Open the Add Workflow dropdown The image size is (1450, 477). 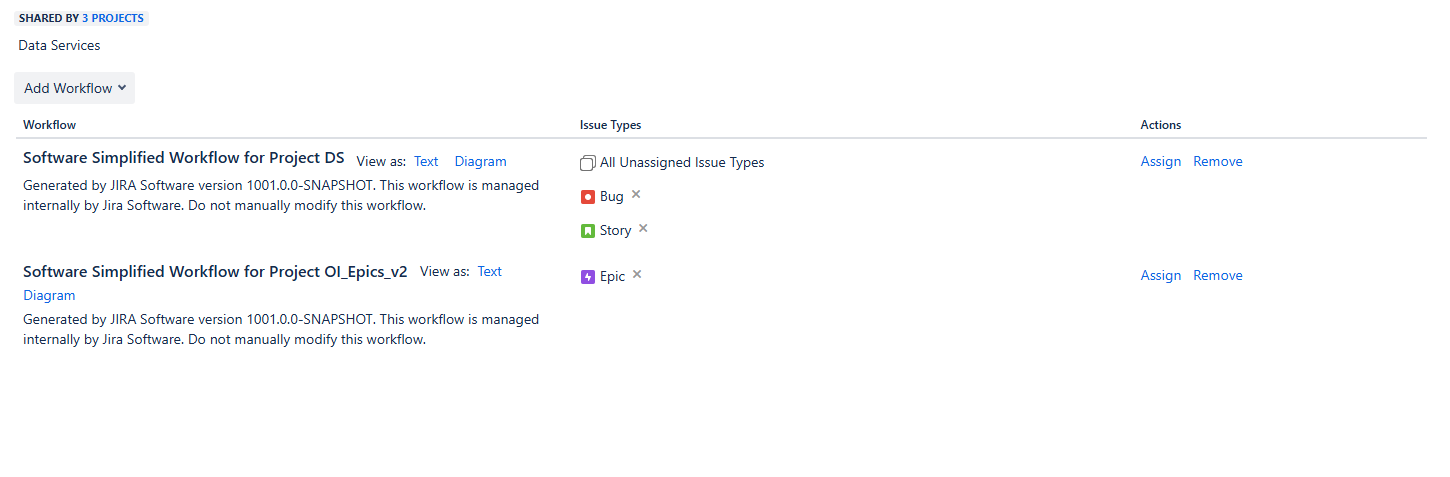coord(74,88)
